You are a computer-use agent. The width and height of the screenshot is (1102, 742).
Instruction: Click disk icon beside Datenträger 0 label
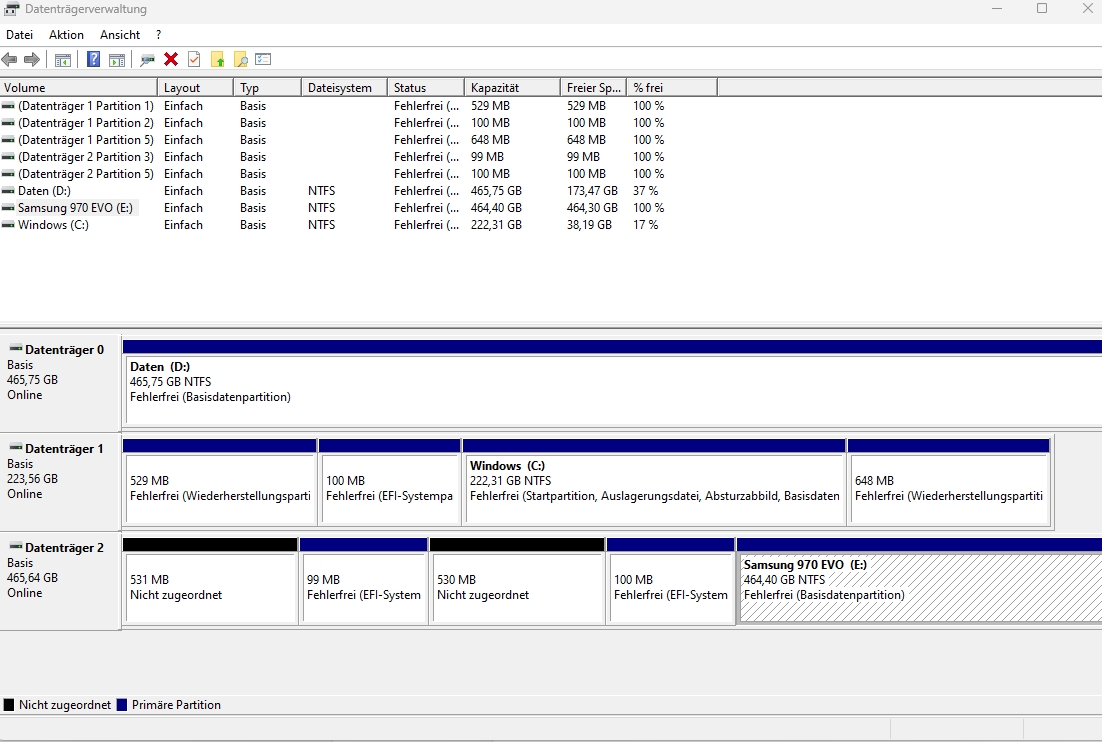15,349
